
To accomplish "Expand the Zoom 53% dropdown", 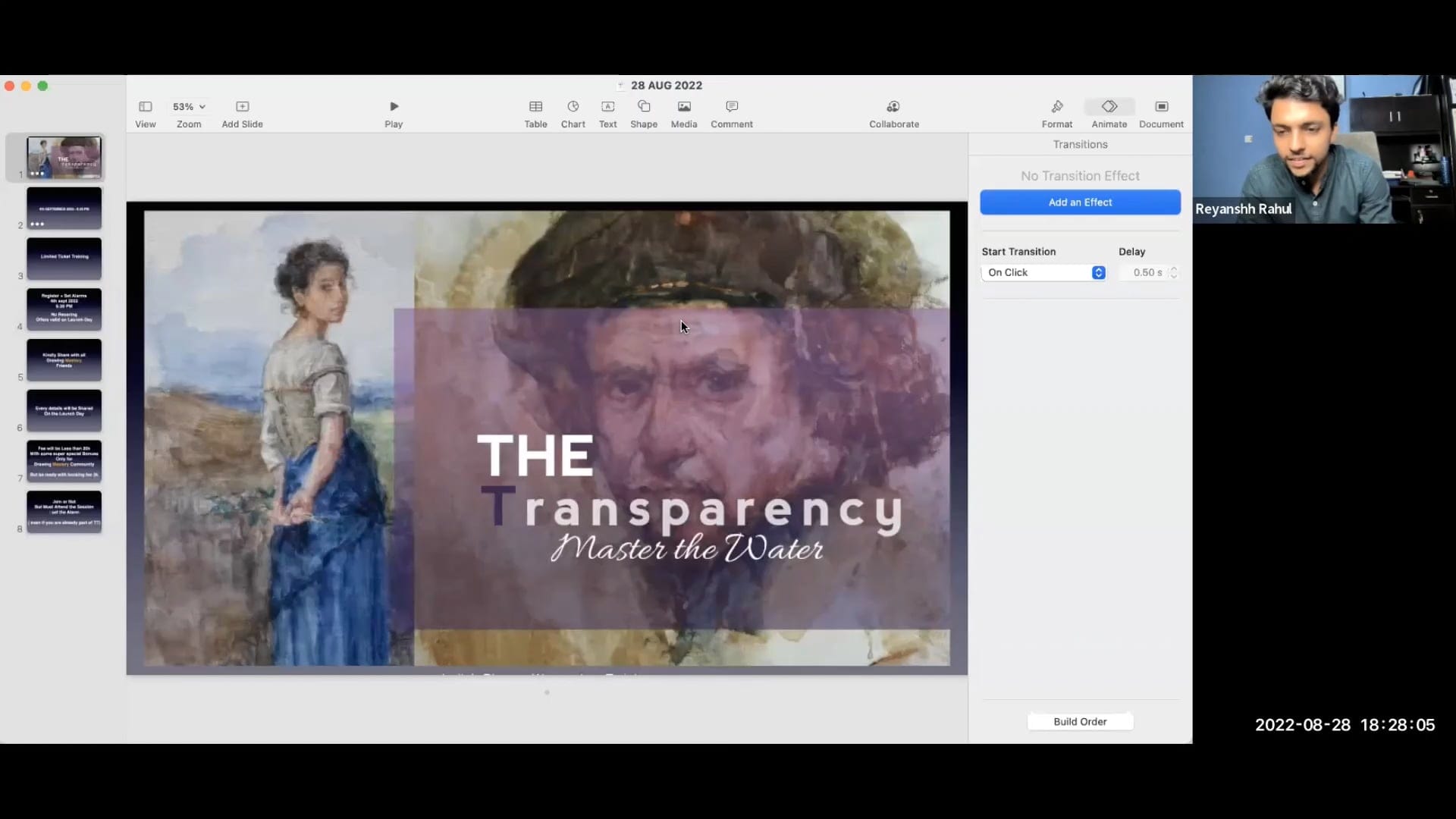I will 189,107.
